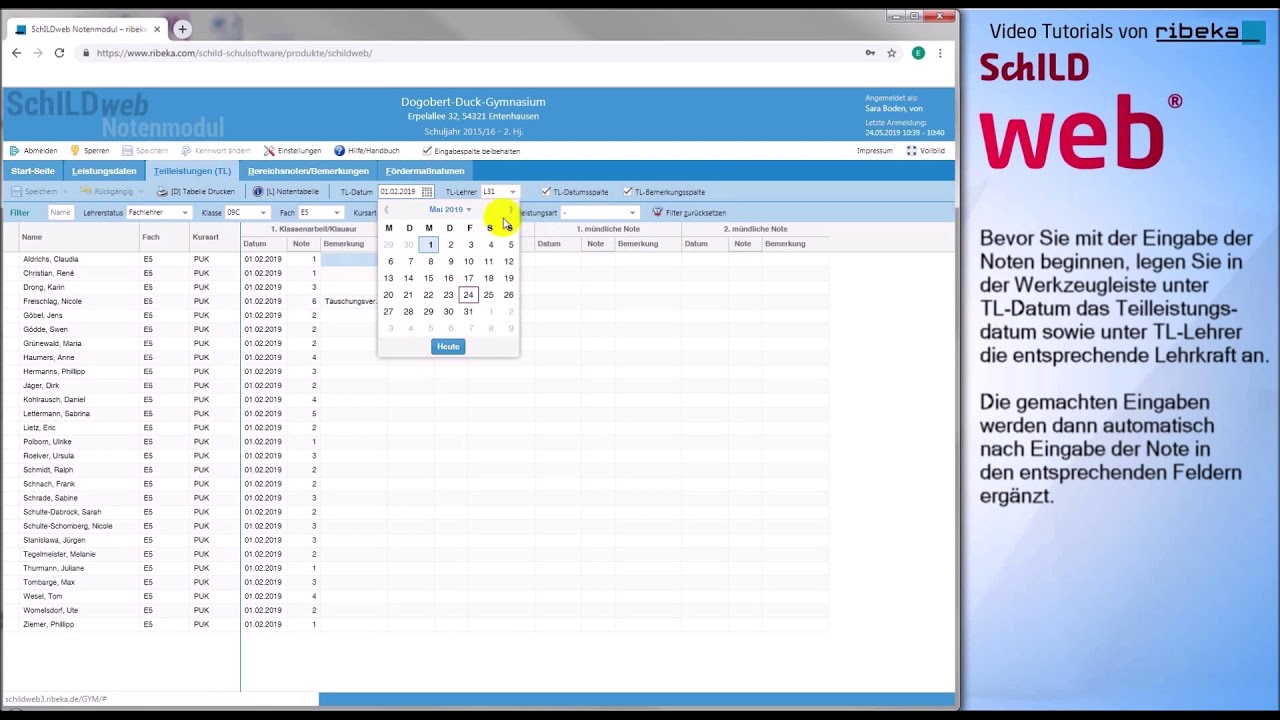Viewport: 1280px width, 720px height.
Task: Switch to Teilleistungen (TL) tab
Action: (192, 171)
